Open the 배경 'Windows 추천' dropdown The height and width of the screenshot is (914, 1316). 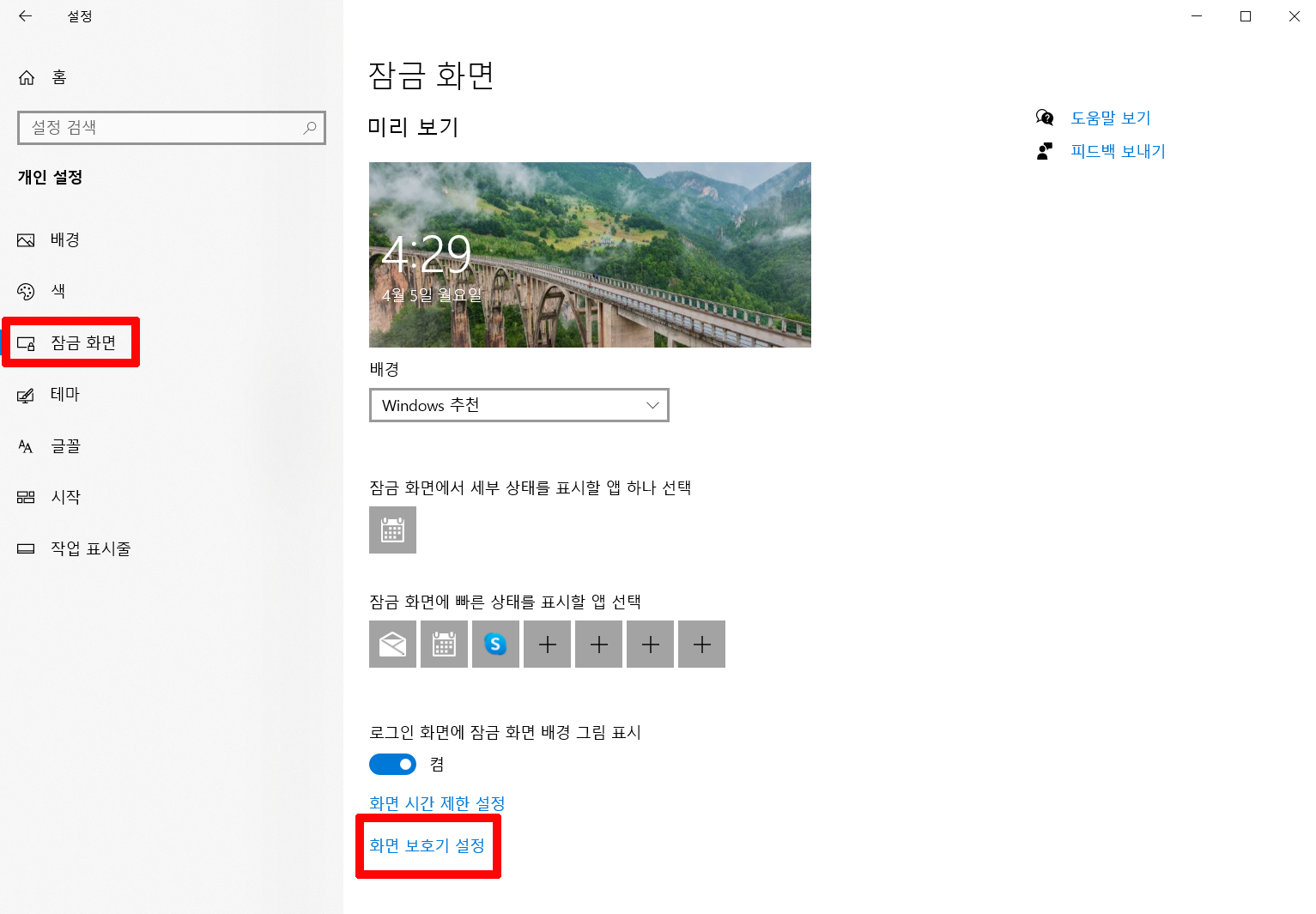519,405
